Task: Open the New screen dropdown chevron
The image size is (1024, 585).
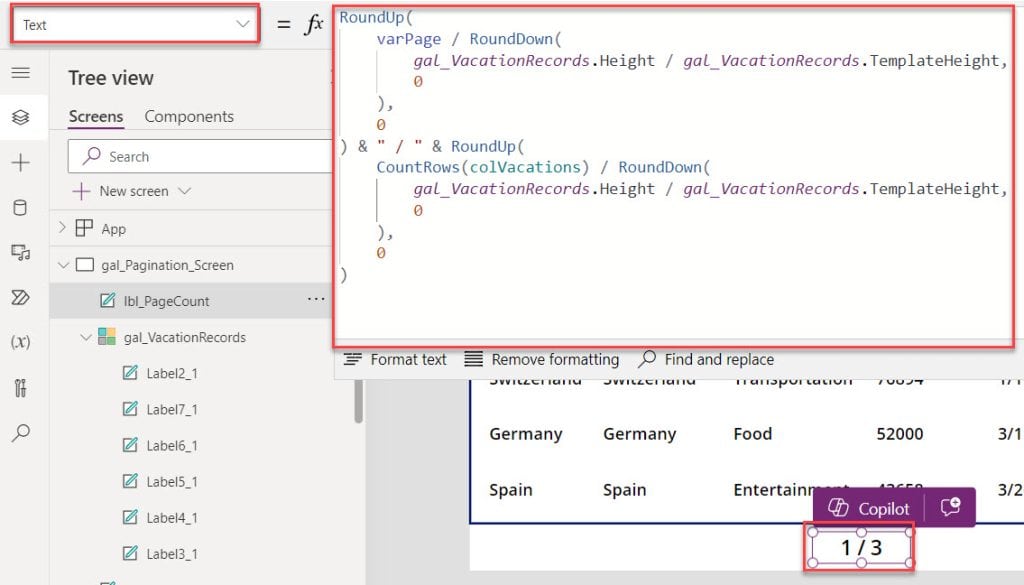Action: [184, 191]
